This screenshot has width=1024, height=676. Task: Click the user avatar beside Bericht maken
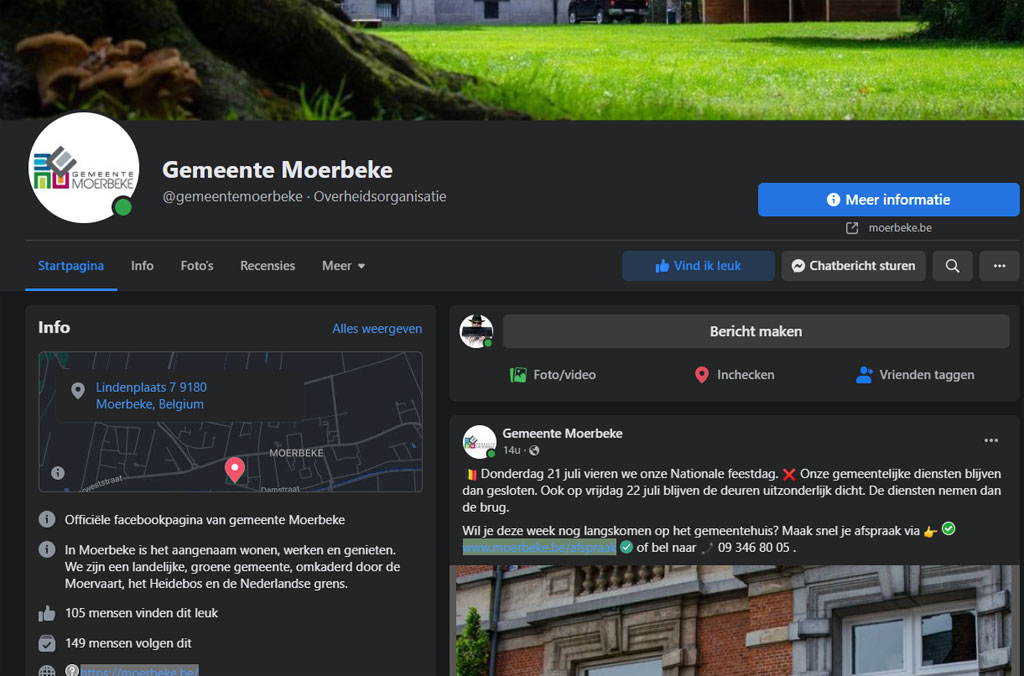(477, 331)
